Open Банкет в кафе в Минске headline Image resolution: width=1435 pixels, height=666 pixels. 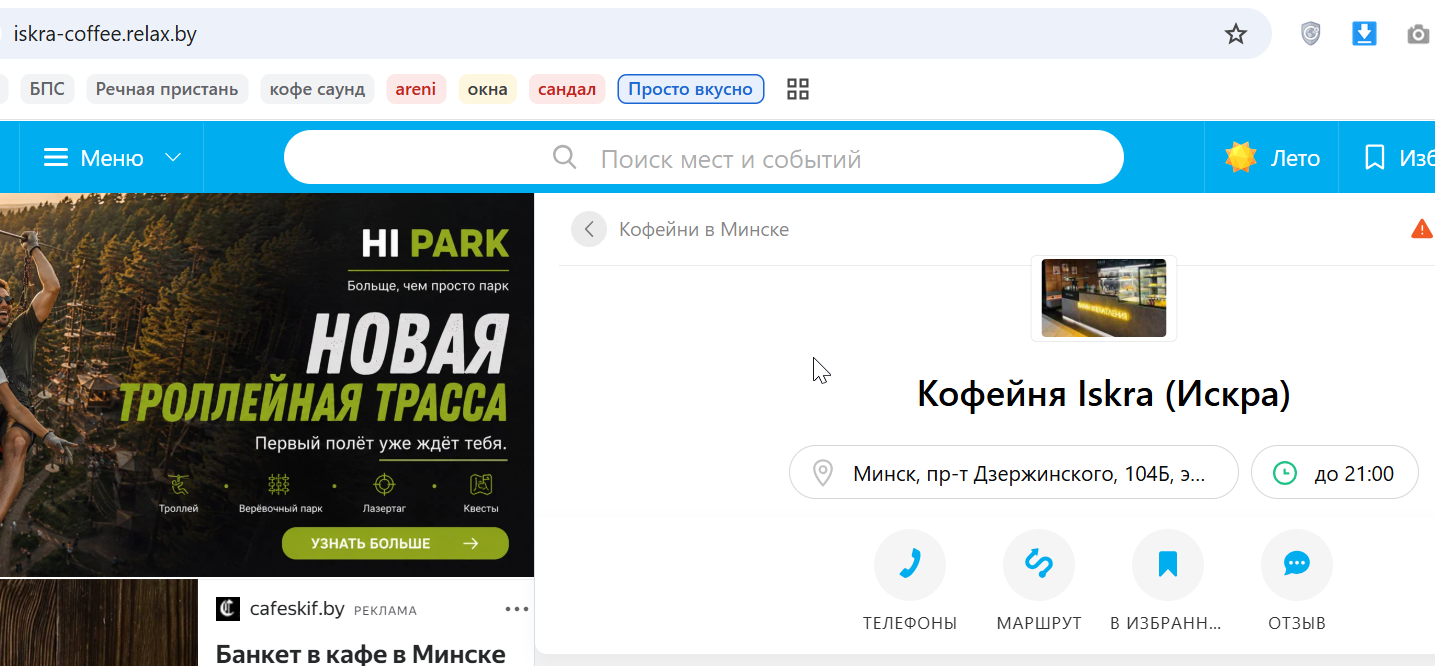click(361, 654)
